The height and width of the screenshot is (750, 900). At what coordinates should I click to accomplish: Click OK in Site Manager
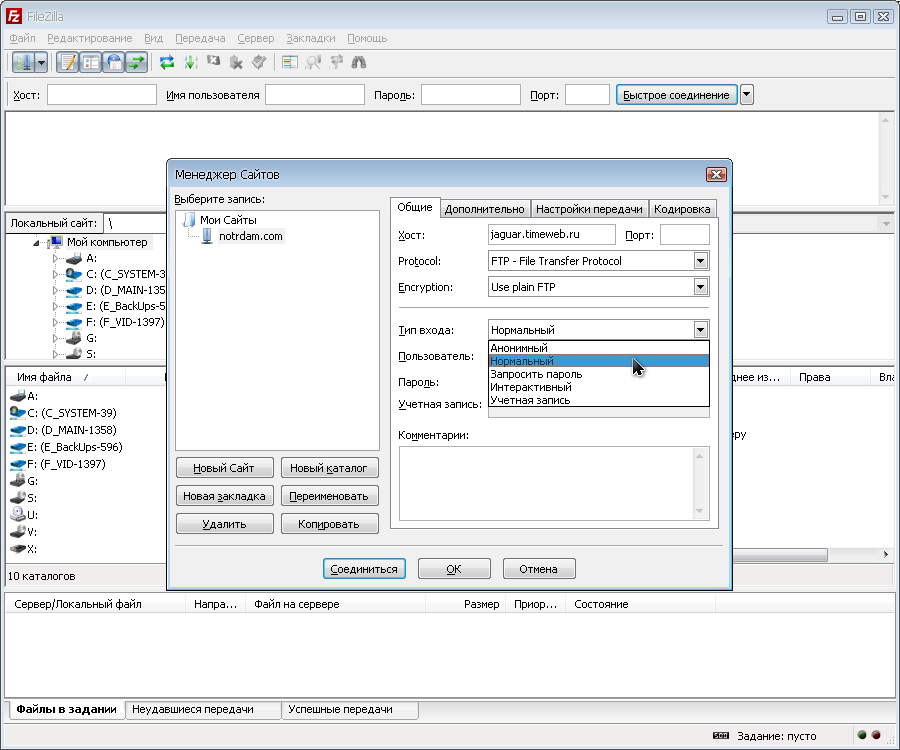click(454, 569)
